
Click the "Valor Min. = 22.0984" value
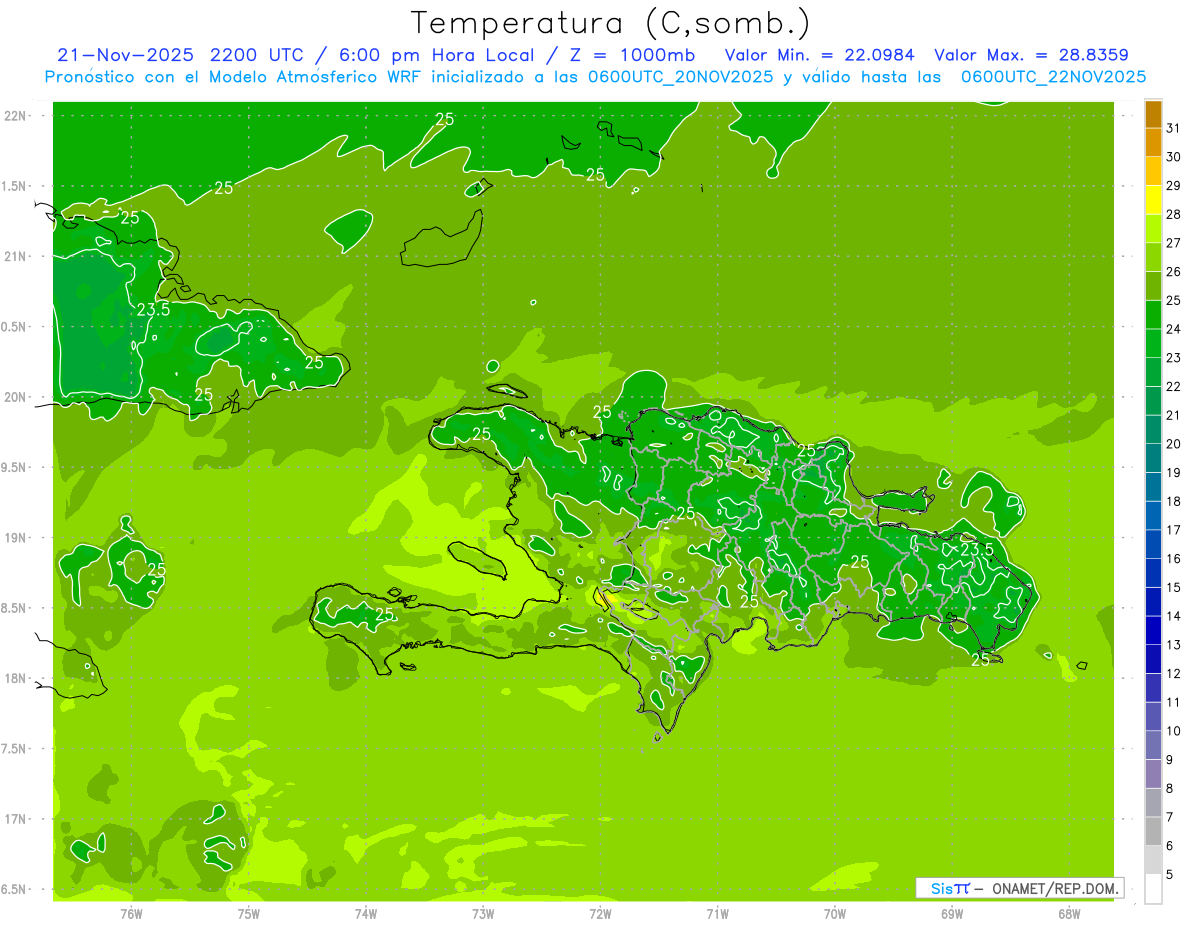819,55
